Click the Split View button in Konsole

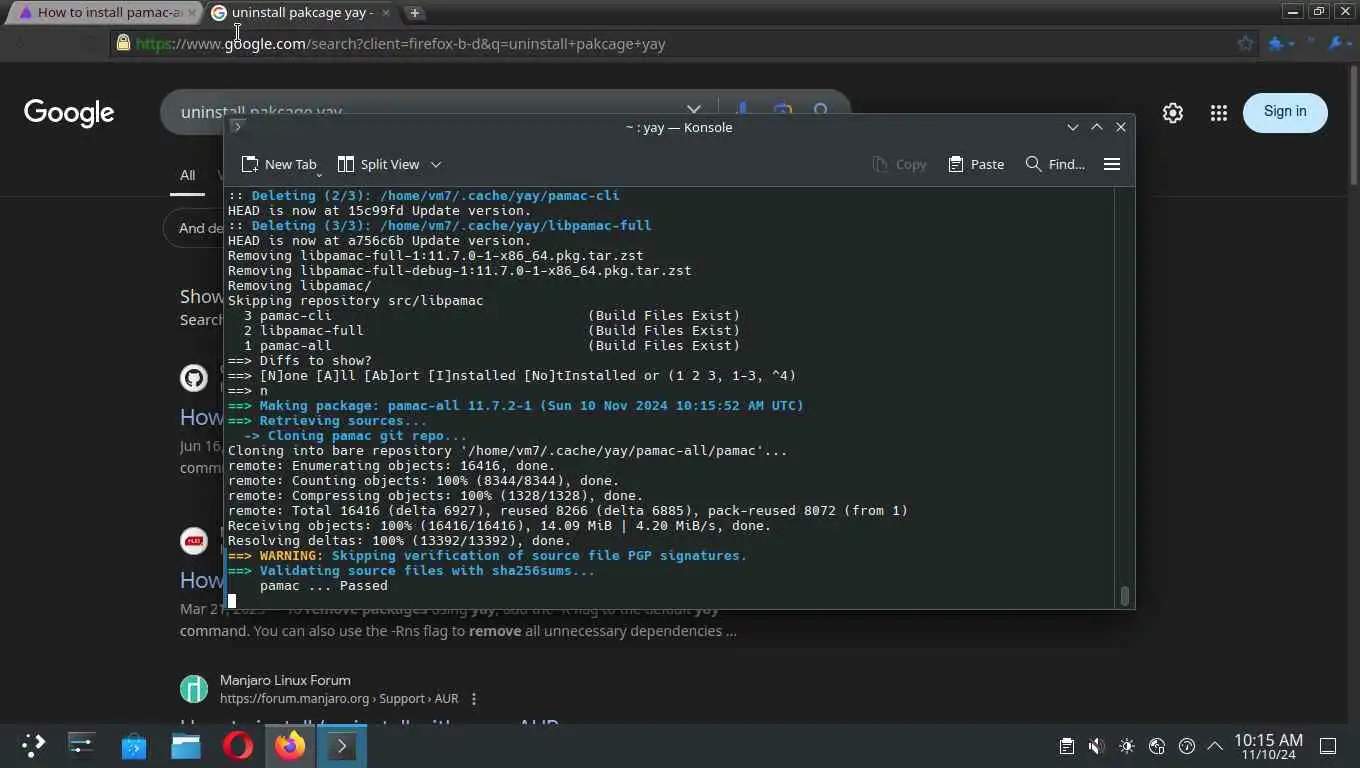tap(378, 164)
